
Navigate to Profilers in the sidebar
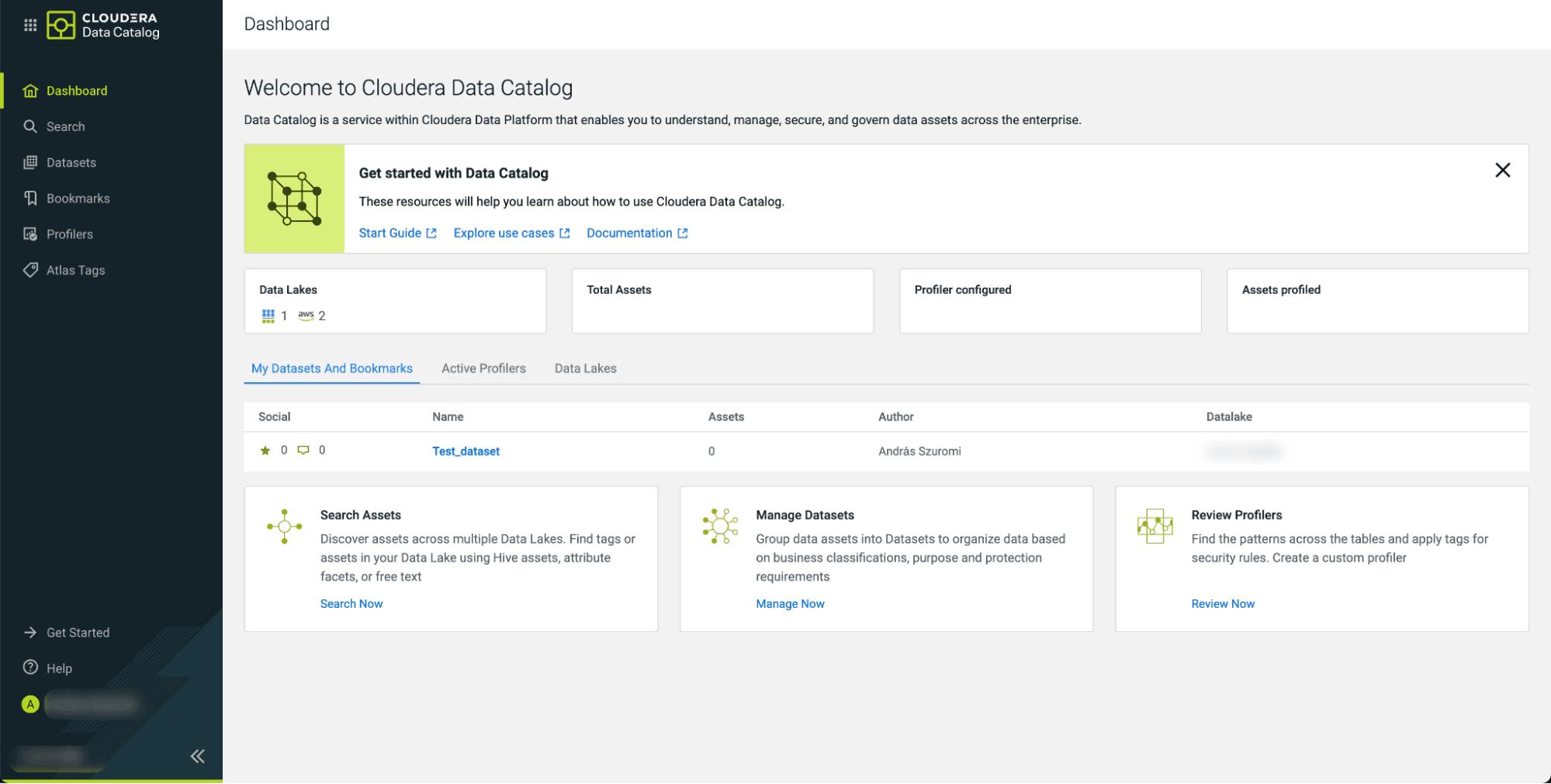[69, 234]
